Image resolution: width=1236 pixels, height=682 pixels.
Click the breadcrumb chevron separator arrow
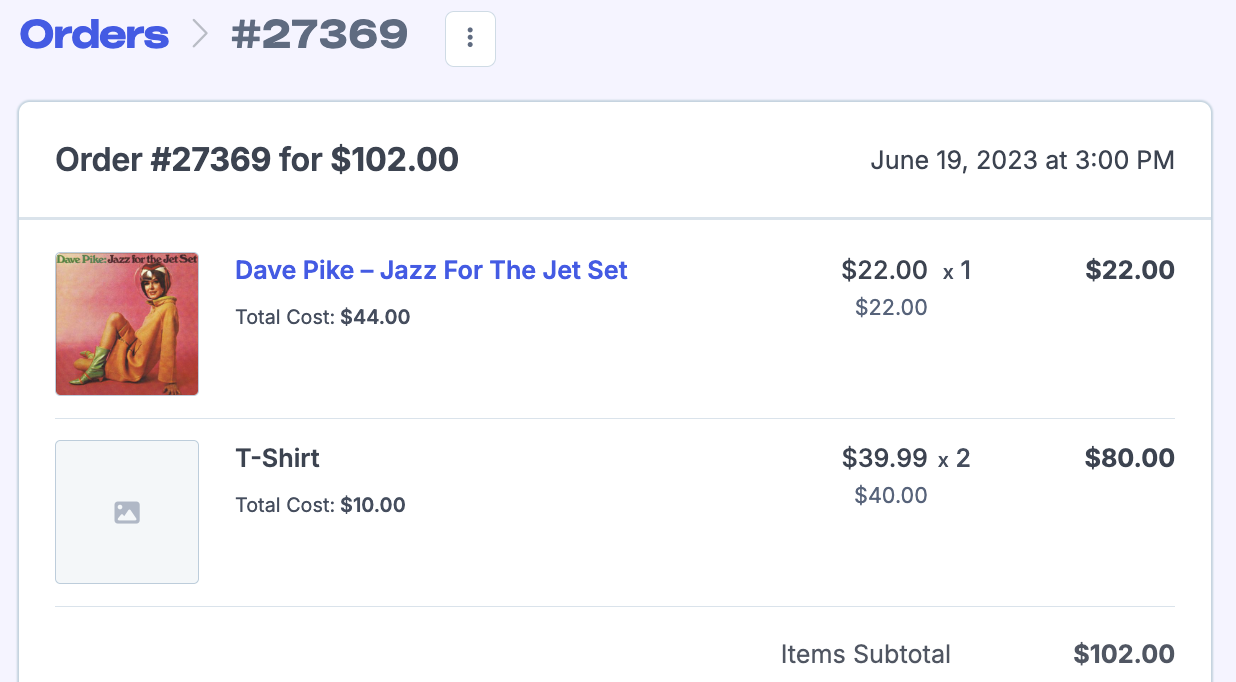tap(200, 35)
